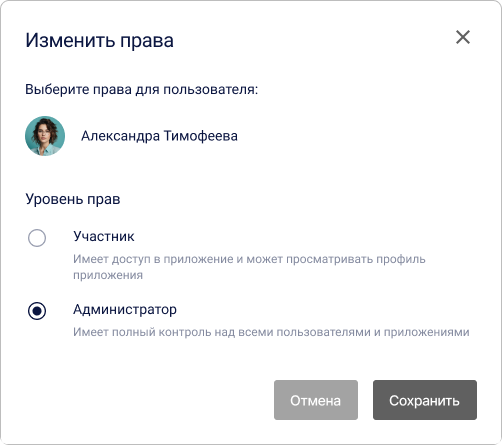Click the Изменить права title

click(x=99, y=41)
